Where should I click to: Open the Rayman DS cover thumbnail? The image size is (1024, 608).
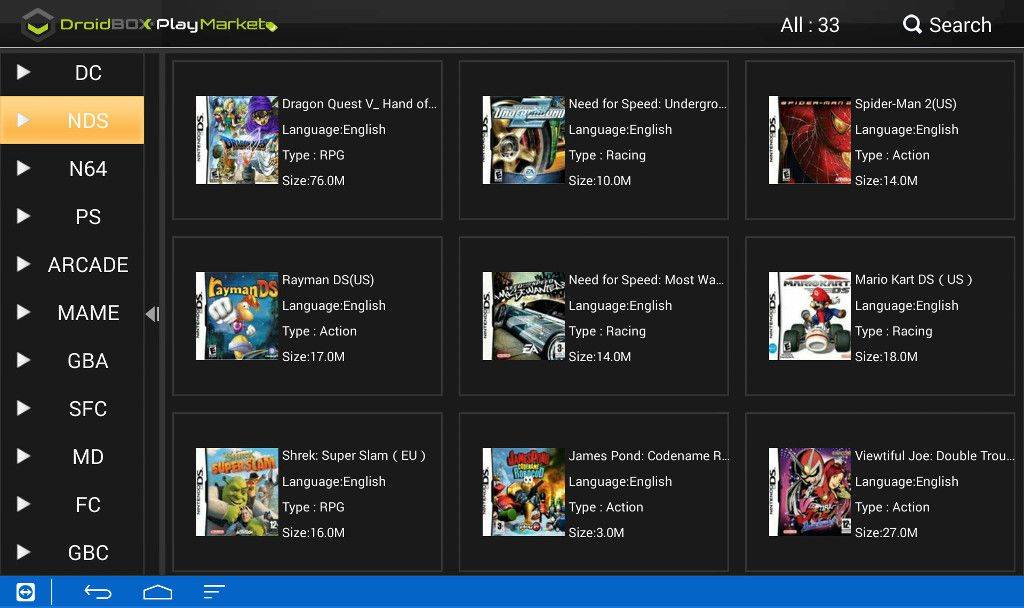tap(237, 316)
